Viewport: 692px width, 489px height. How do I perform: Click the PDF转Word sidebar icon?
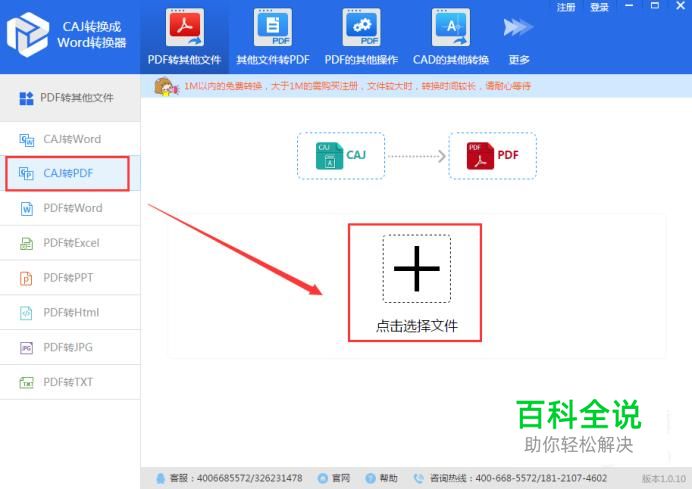26,208
